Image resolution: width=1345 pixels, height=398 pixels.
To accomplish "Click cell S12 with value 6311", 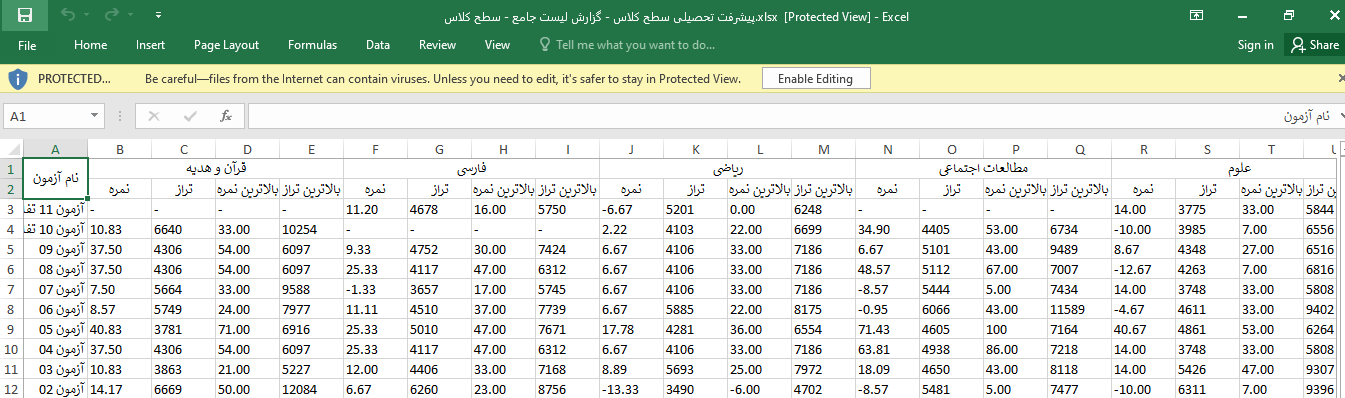I will [x=1207, y=389].
